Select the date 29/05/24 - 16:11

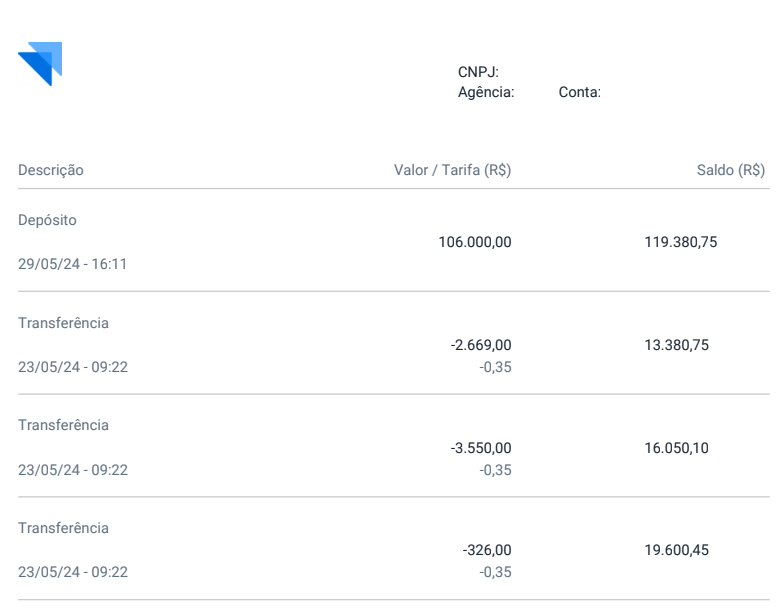[72, 264]
